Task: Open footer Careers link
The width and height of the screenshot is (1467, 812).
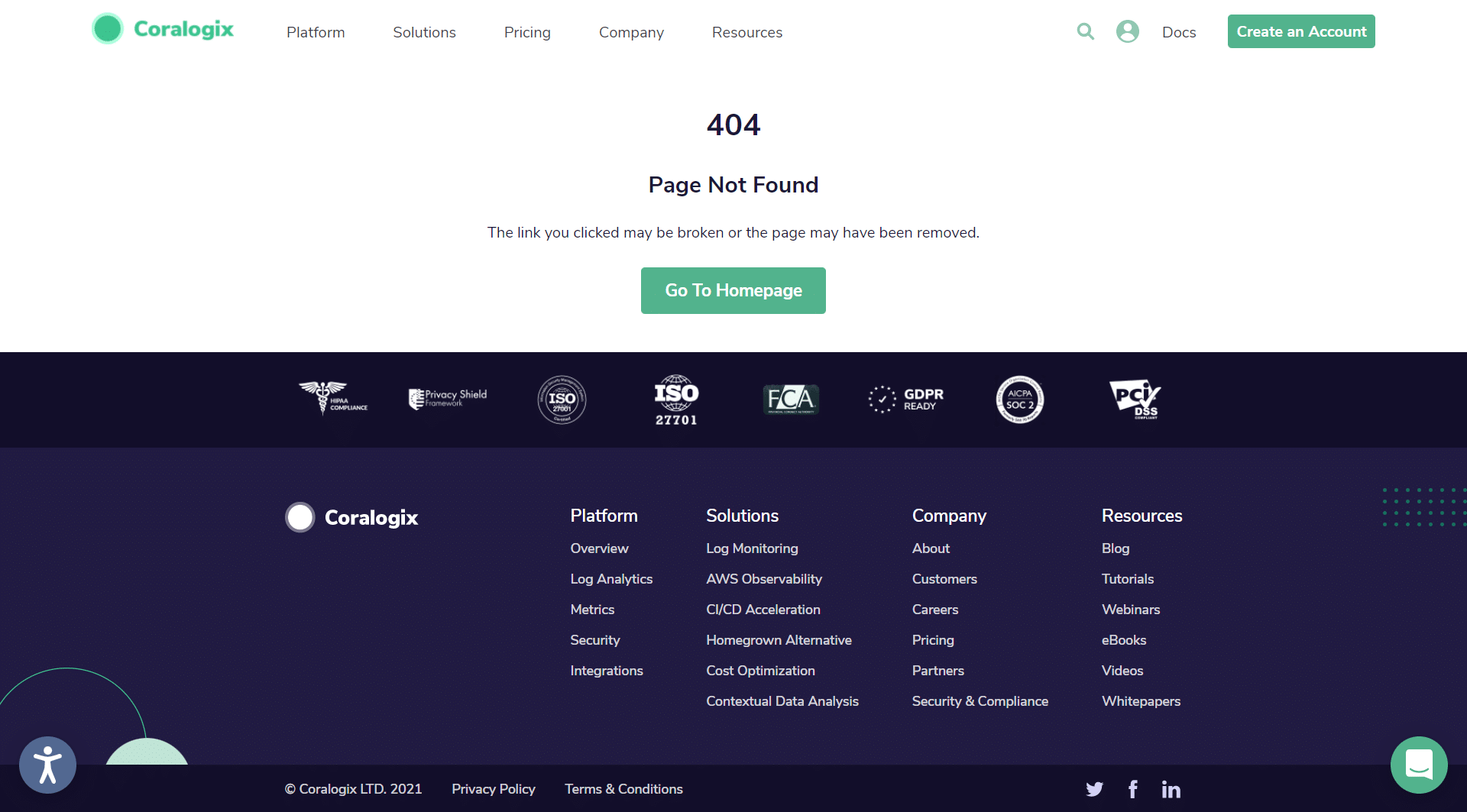Action: point(935,610)
